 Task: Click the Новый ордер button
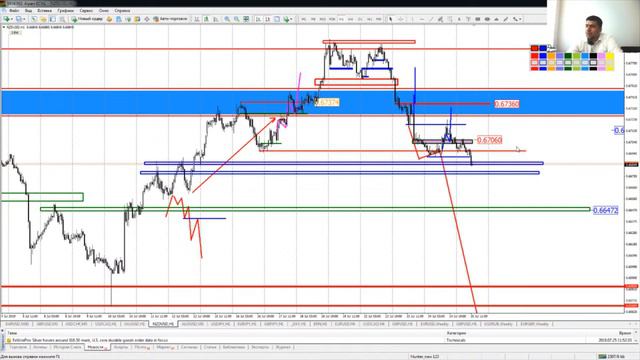tap(87, 19)
